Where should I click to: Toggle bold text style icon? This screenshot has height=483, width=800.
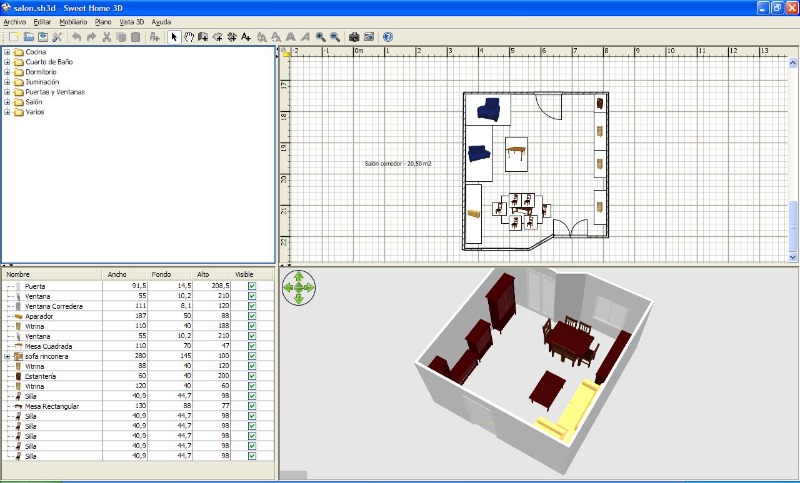point(291,37)
